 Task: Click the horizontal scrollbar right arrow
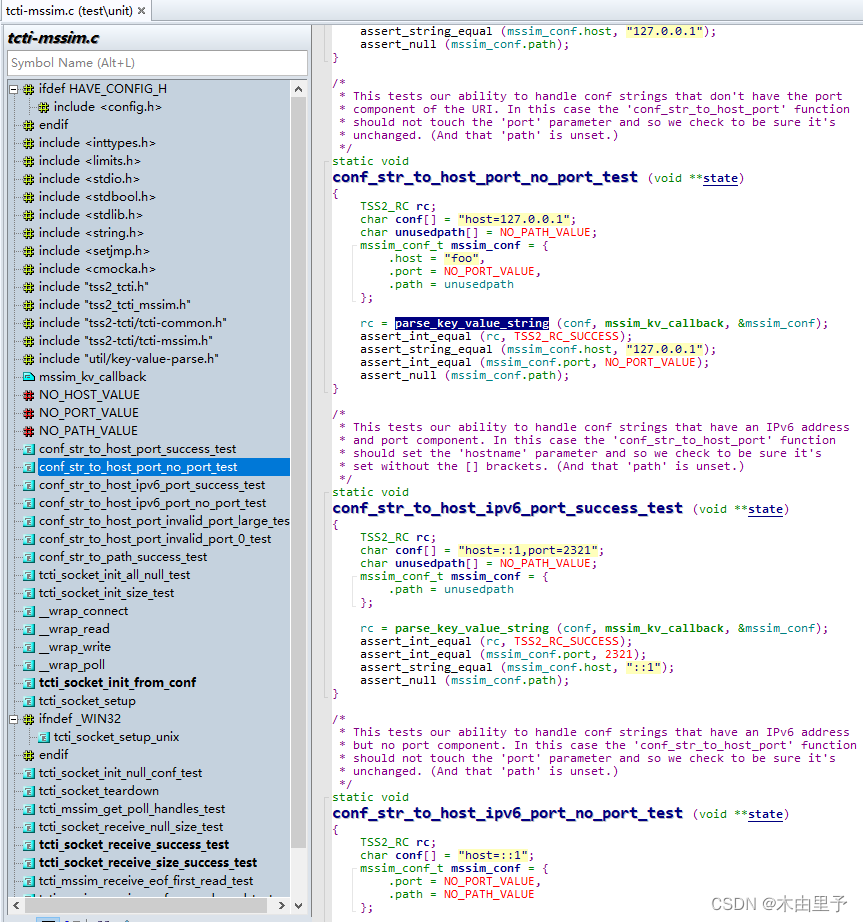click(x=281, y=905)
